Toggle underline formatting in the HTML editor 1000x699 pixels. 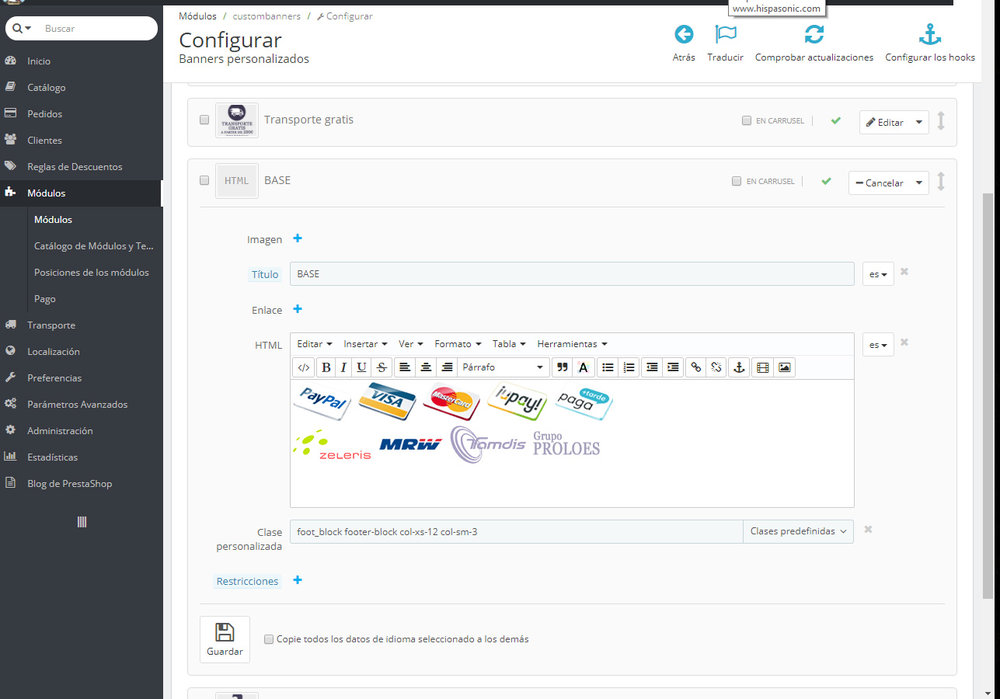point(362,367)
